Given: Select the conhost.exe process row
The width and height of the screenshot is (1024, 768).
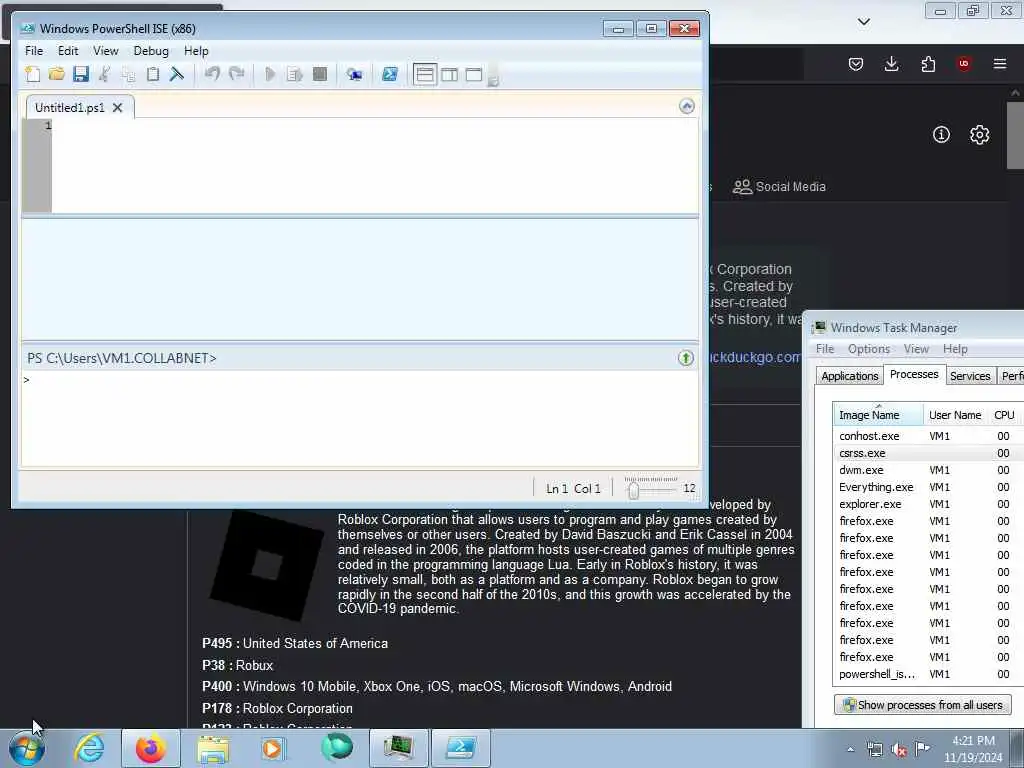Looking at the screenshot, I should (x=928, y=436).
